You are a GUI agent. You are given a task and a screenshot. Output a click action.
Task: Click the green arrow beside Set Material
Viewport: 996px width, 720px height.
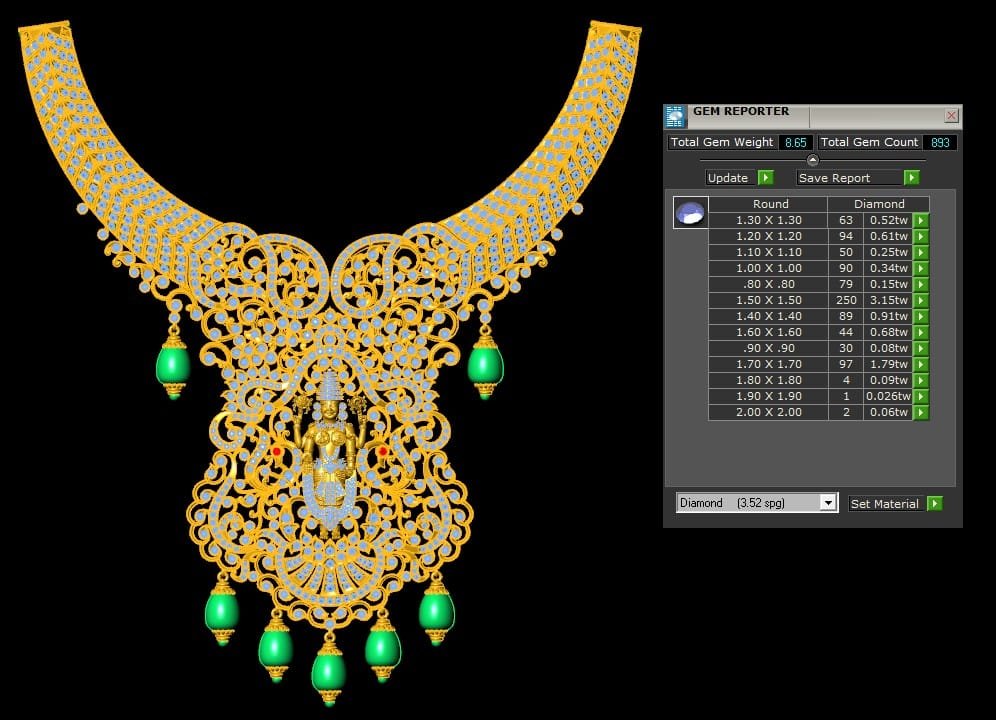(x=934, y=504)
